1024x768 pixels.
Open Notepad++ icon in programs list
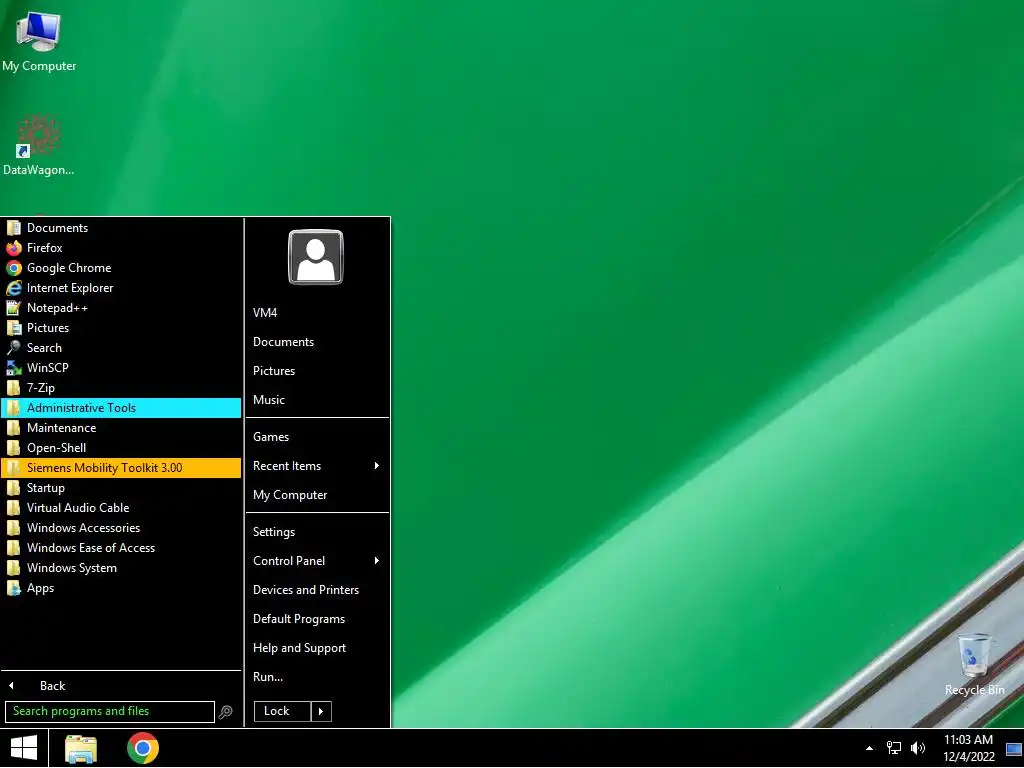point(14,308)
